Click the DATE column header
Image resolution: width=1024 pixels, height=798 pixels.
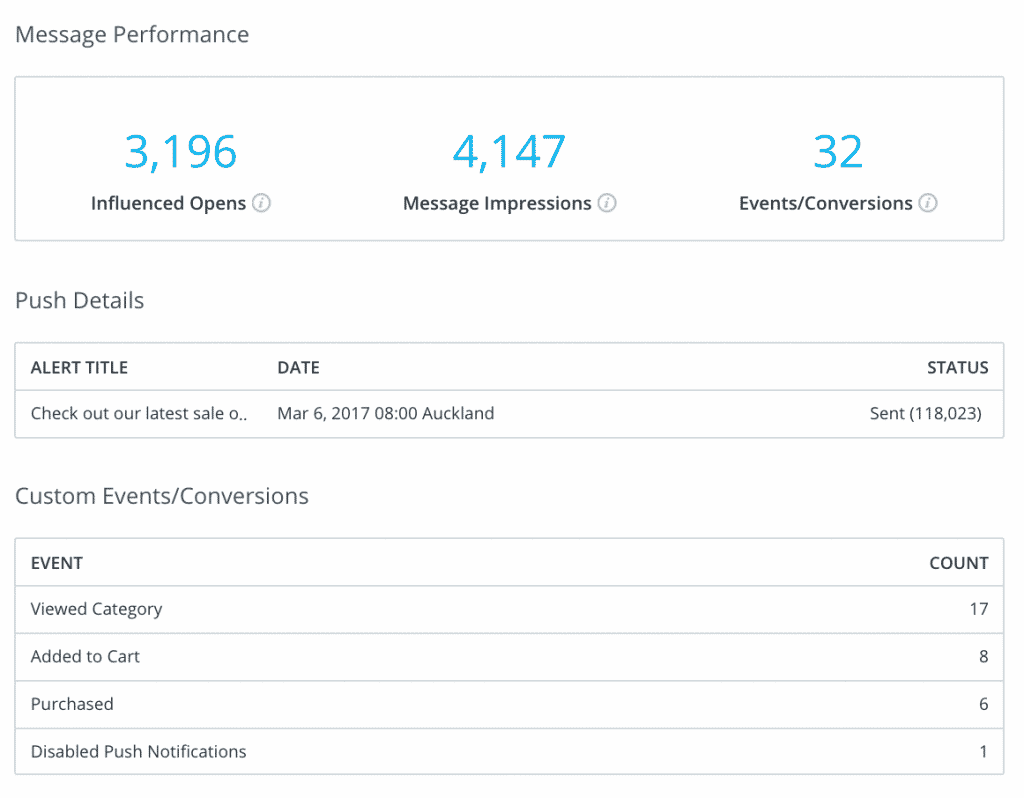(x=298, y=367)
